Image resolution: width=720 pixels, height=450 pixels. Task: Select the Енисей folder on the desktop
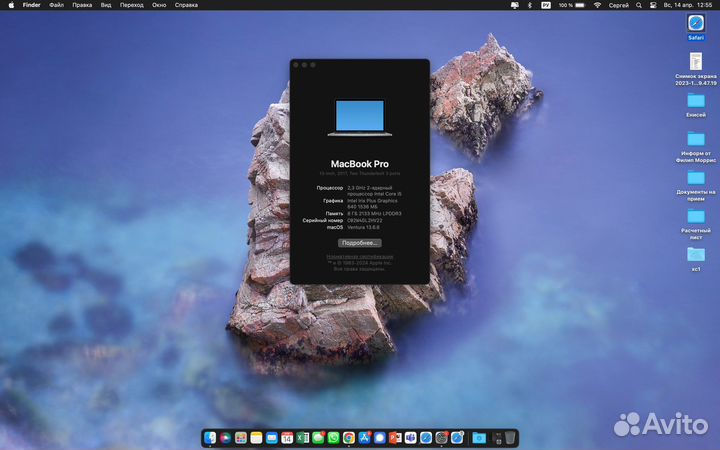point(696,105)
